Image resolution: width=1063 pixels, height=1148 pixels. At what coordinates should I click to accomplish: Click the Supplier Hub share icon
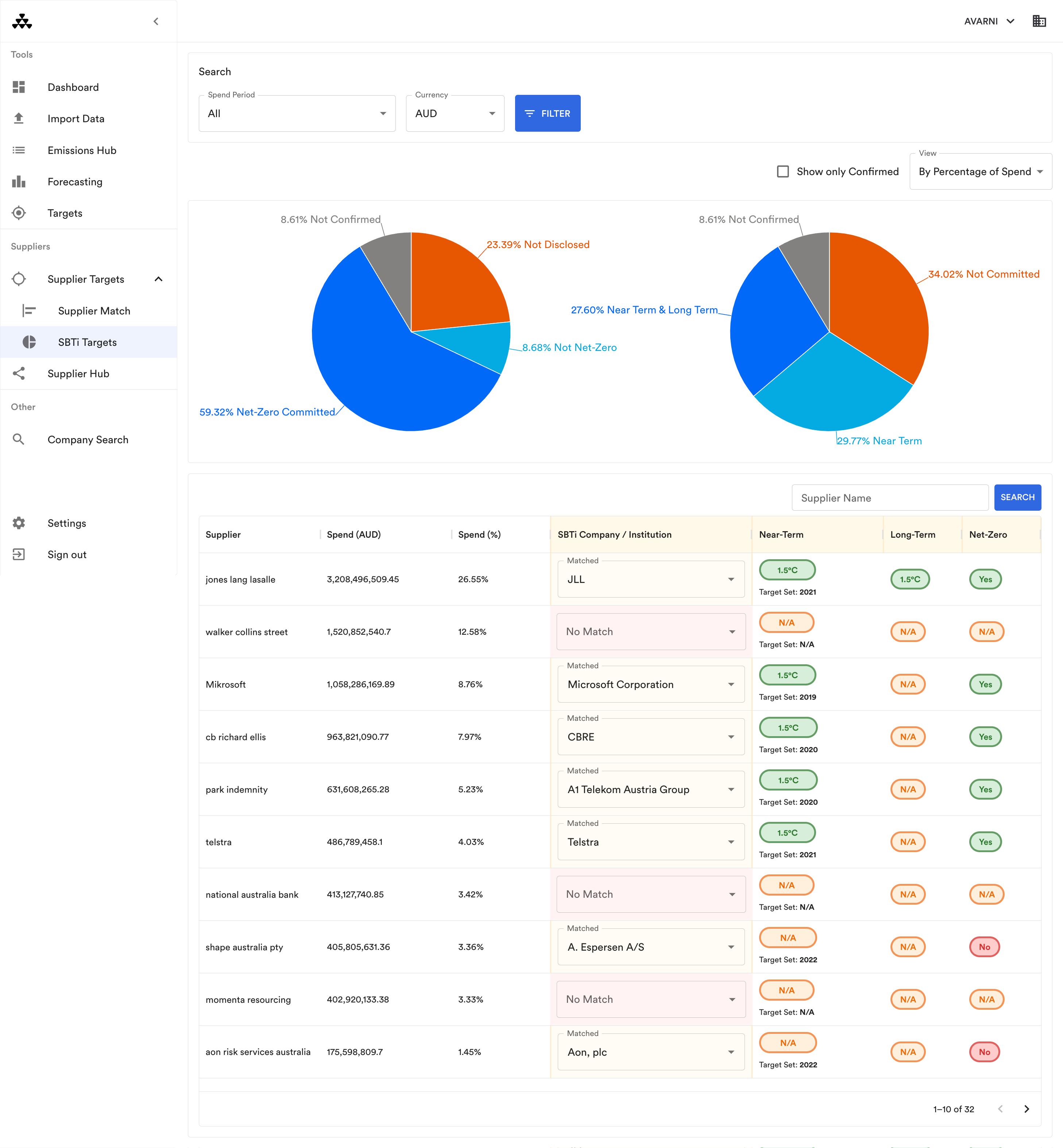(18, 373)
